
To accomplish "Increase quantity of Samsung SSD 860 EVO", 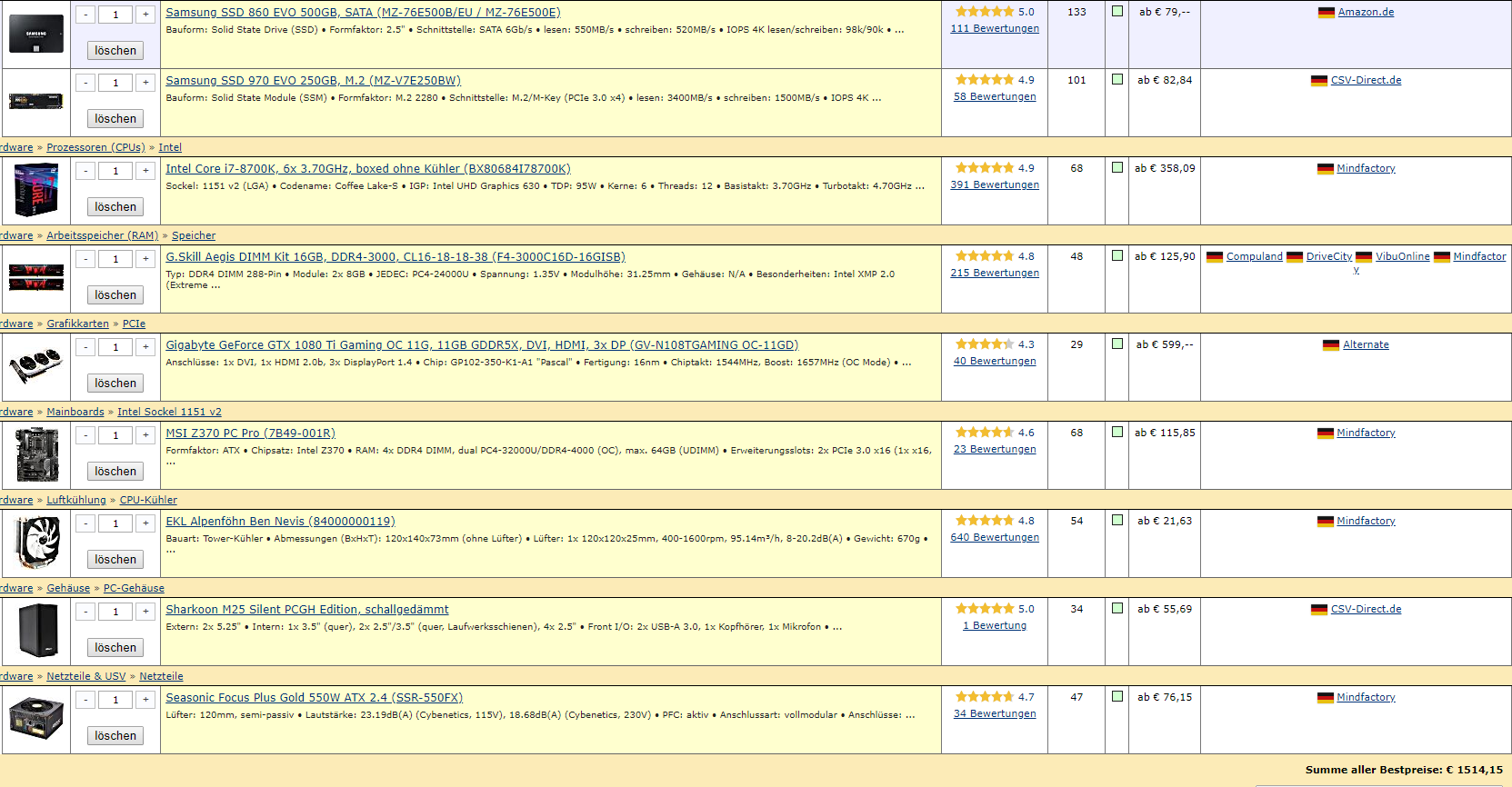I will pos(145,15).
